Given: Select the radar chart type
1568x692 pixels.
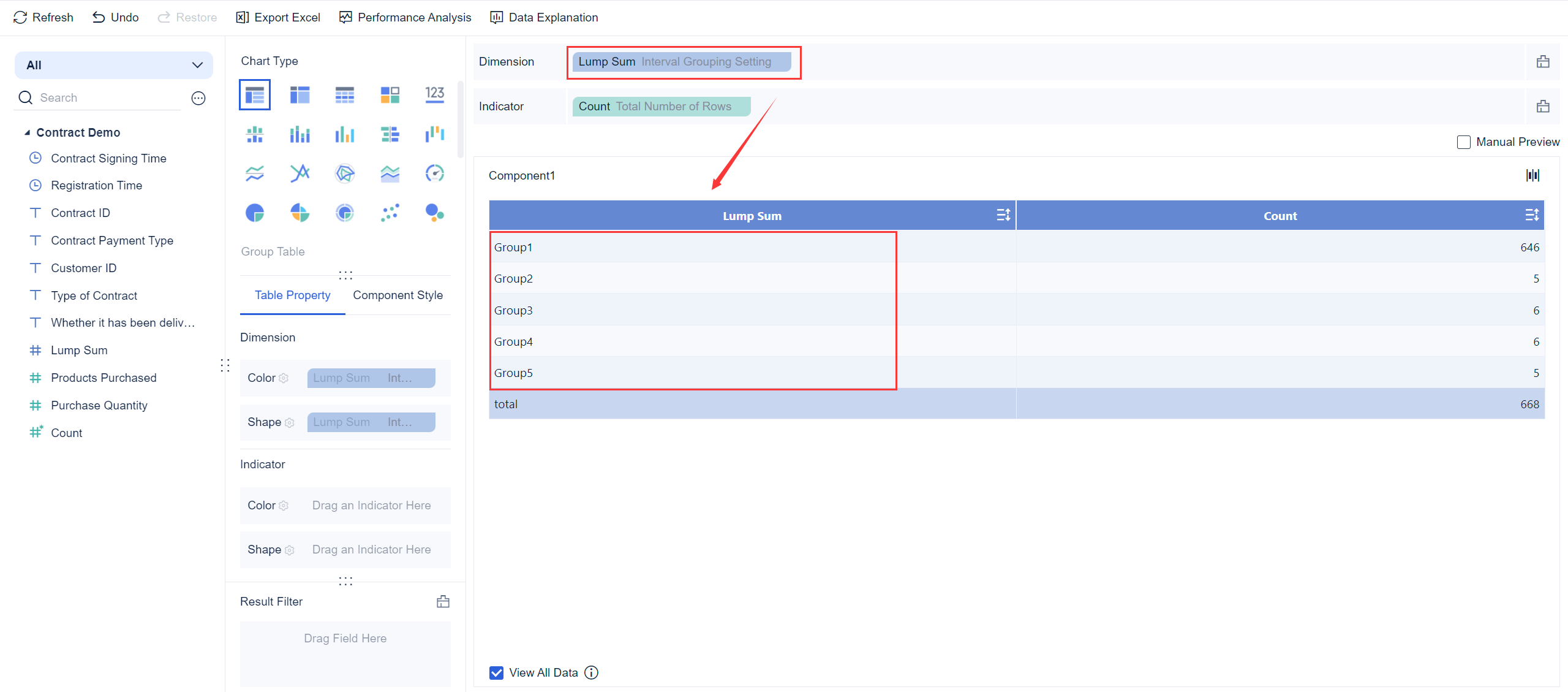Looking at the screenshot, I should pos(345,173).
